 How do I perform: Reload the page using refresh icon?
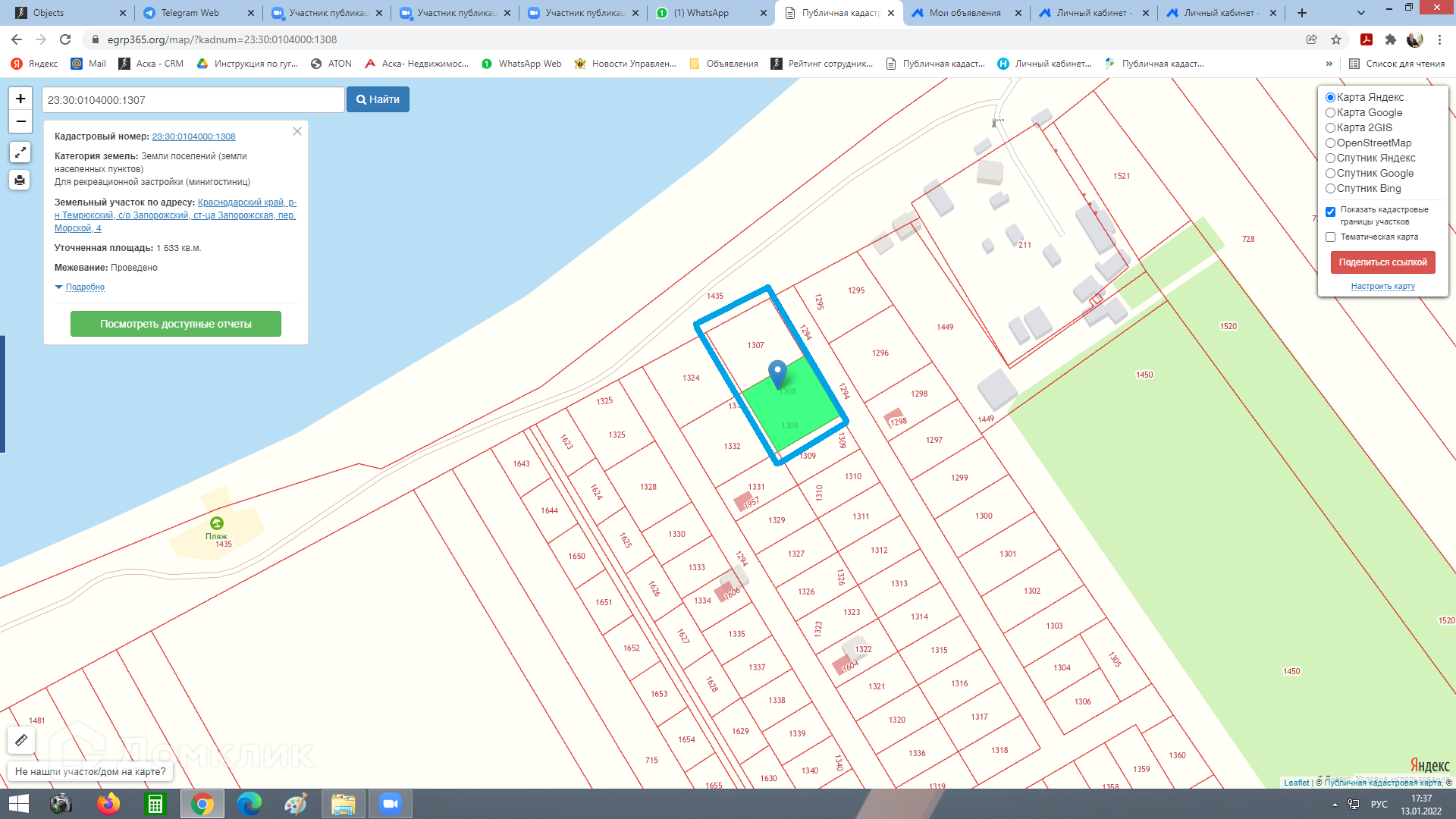pyautogui.click(x=65, y=39)
